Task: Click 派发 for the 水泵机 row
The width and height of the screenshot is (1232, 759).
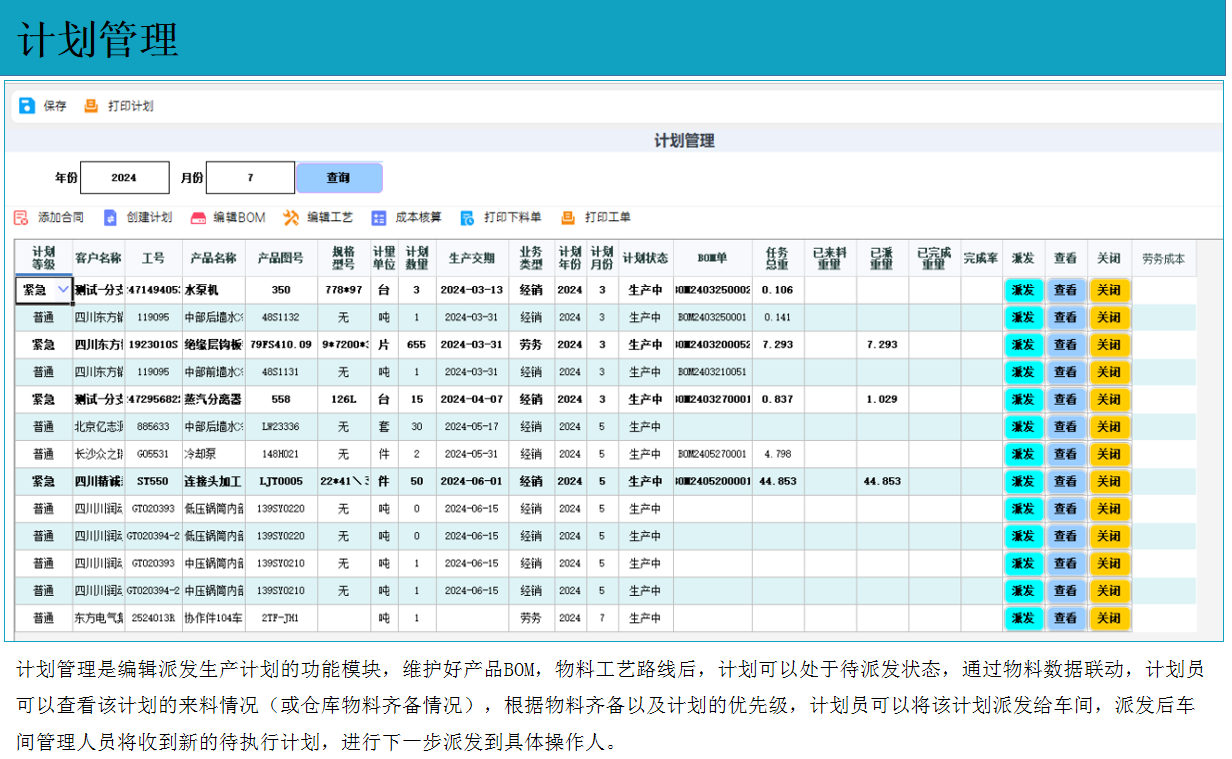Action: coord(1023,290)
